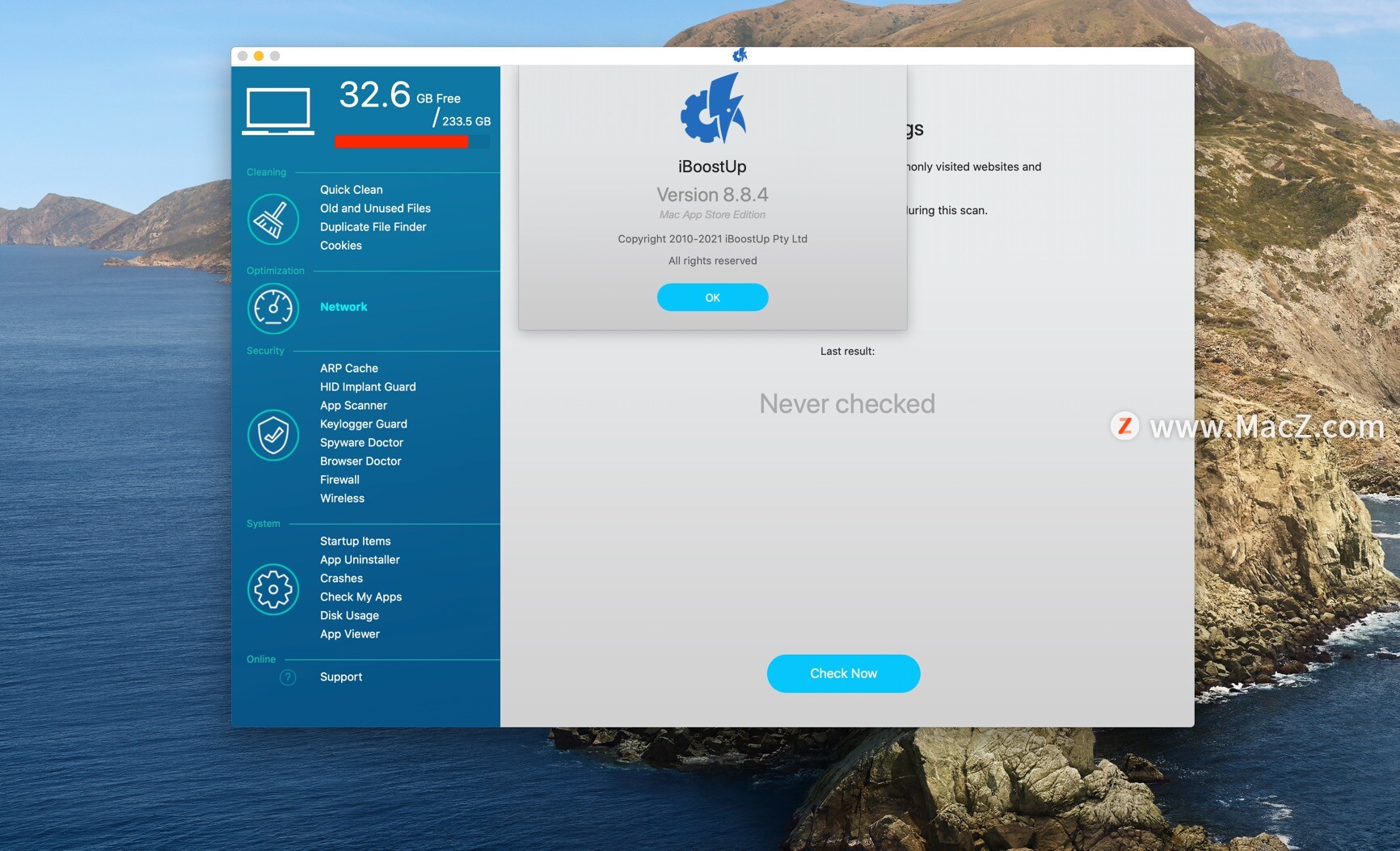Open Keylogger Guard

coord(364,424)
